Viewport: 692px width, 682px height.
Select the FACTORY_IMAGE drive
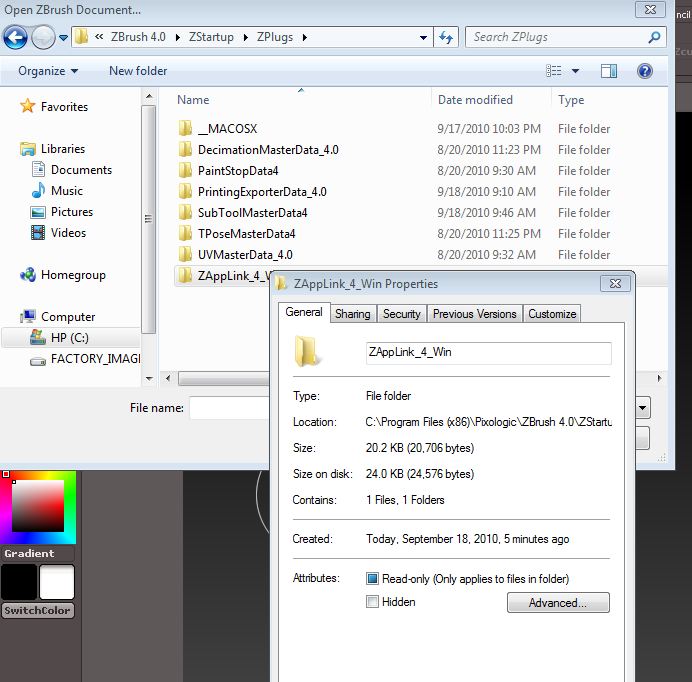[x=85, y=359]
